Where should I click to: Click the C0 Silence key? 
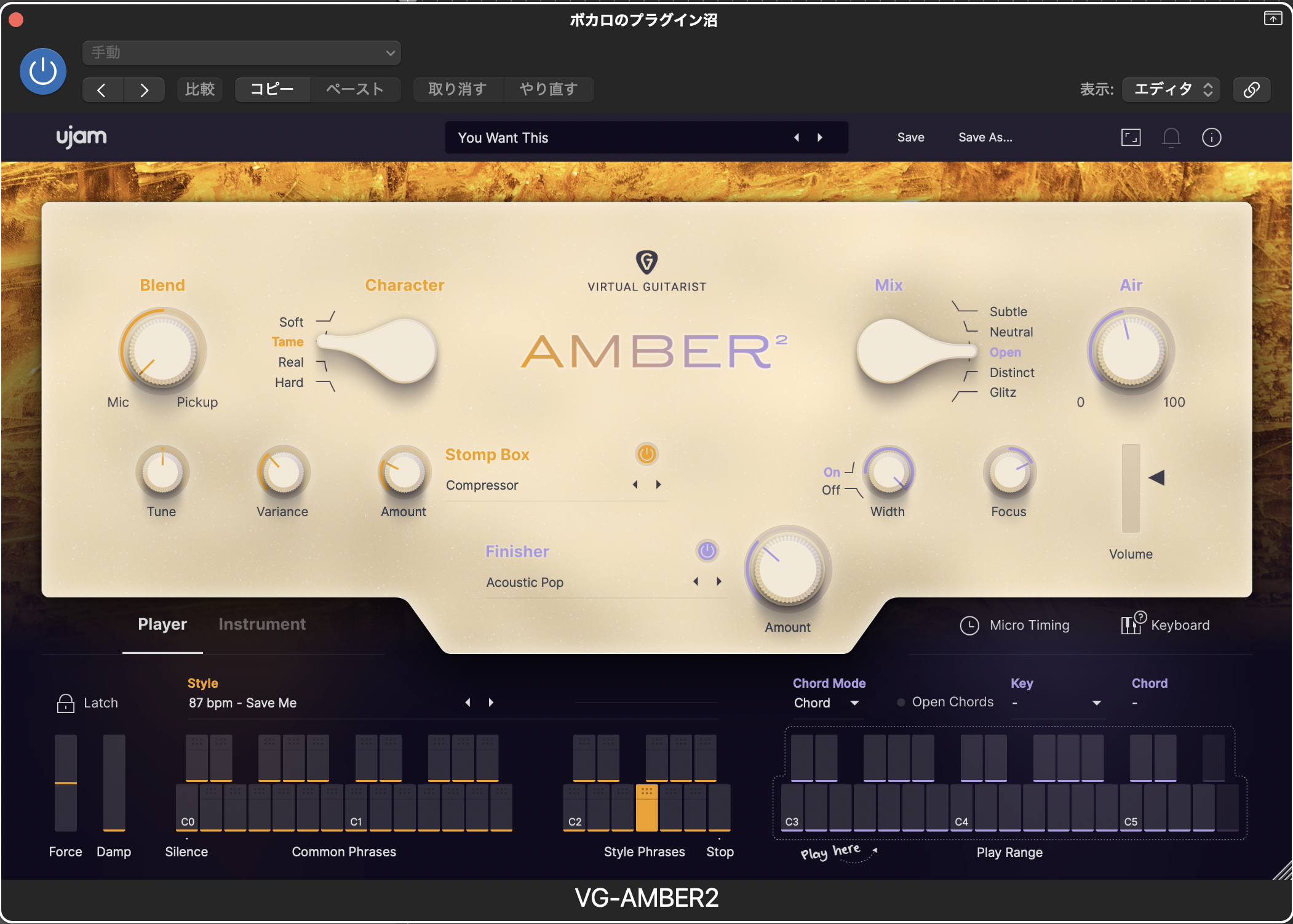pos(187,808)
